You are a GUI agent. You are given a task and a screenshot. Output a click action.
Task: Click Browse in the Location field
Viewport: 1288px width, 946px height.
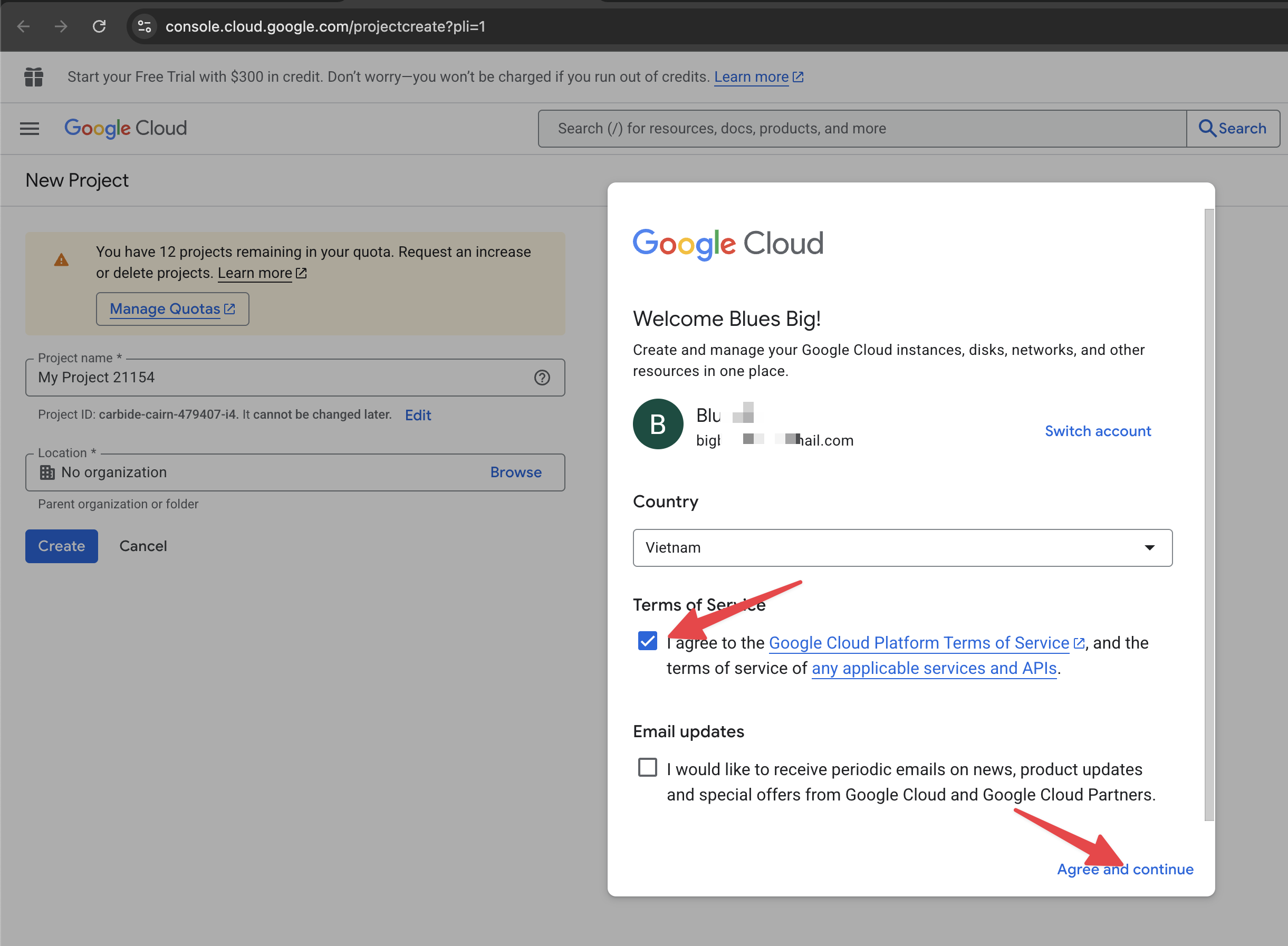(515, 472)
